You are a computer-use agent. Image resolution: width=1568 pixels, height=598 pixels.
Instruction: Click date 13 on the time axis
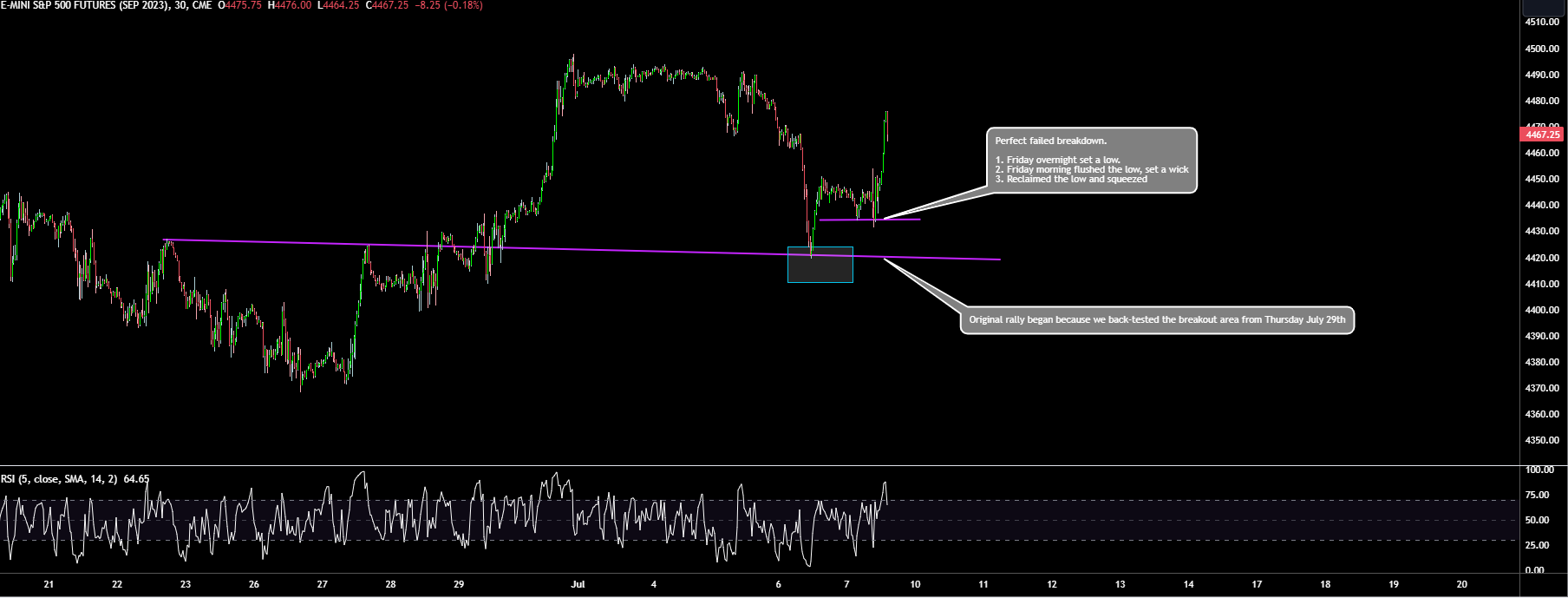point(1120,584)
